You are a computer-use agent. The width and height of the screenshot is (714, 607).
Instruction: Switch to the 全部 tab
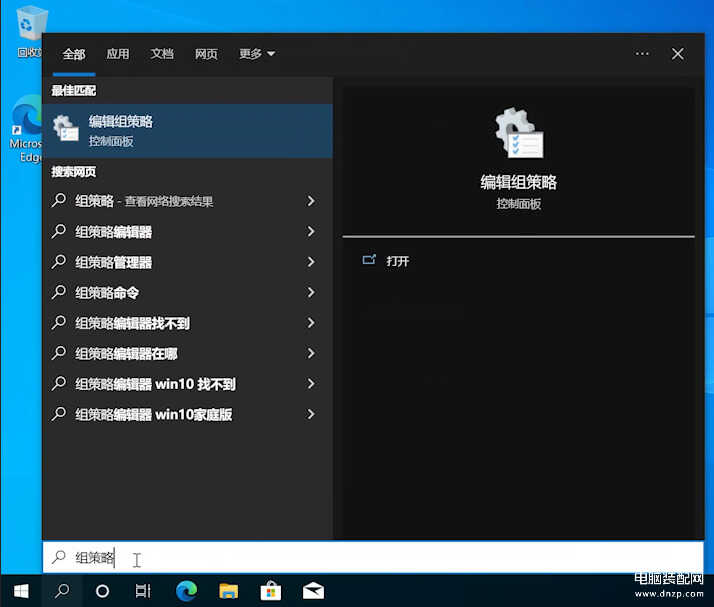tap(74, 54)
